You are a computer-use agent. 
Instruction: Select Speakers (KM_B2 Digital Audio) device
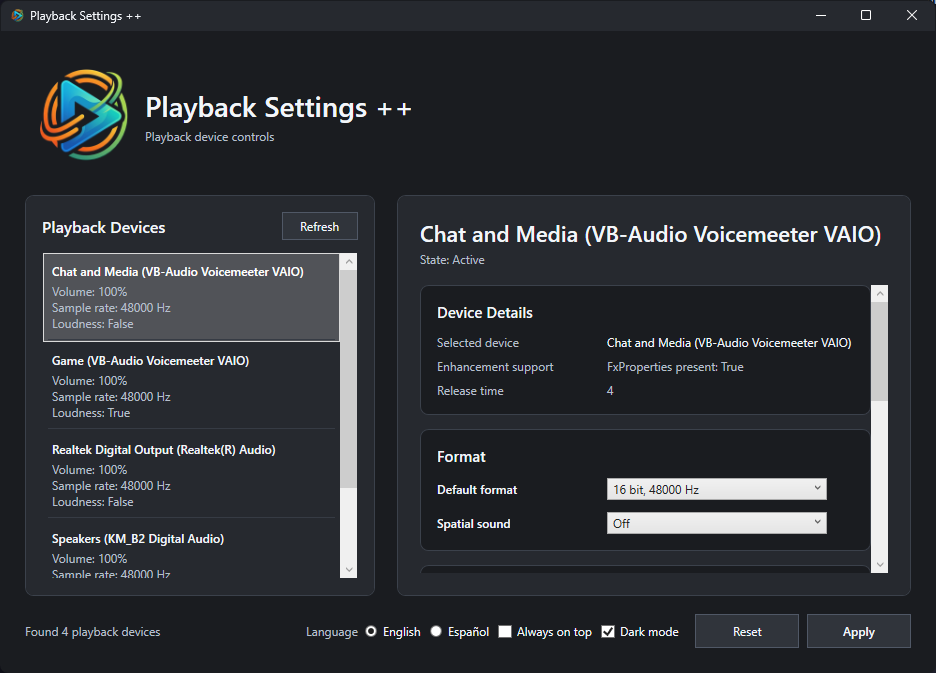click(191, 549)
